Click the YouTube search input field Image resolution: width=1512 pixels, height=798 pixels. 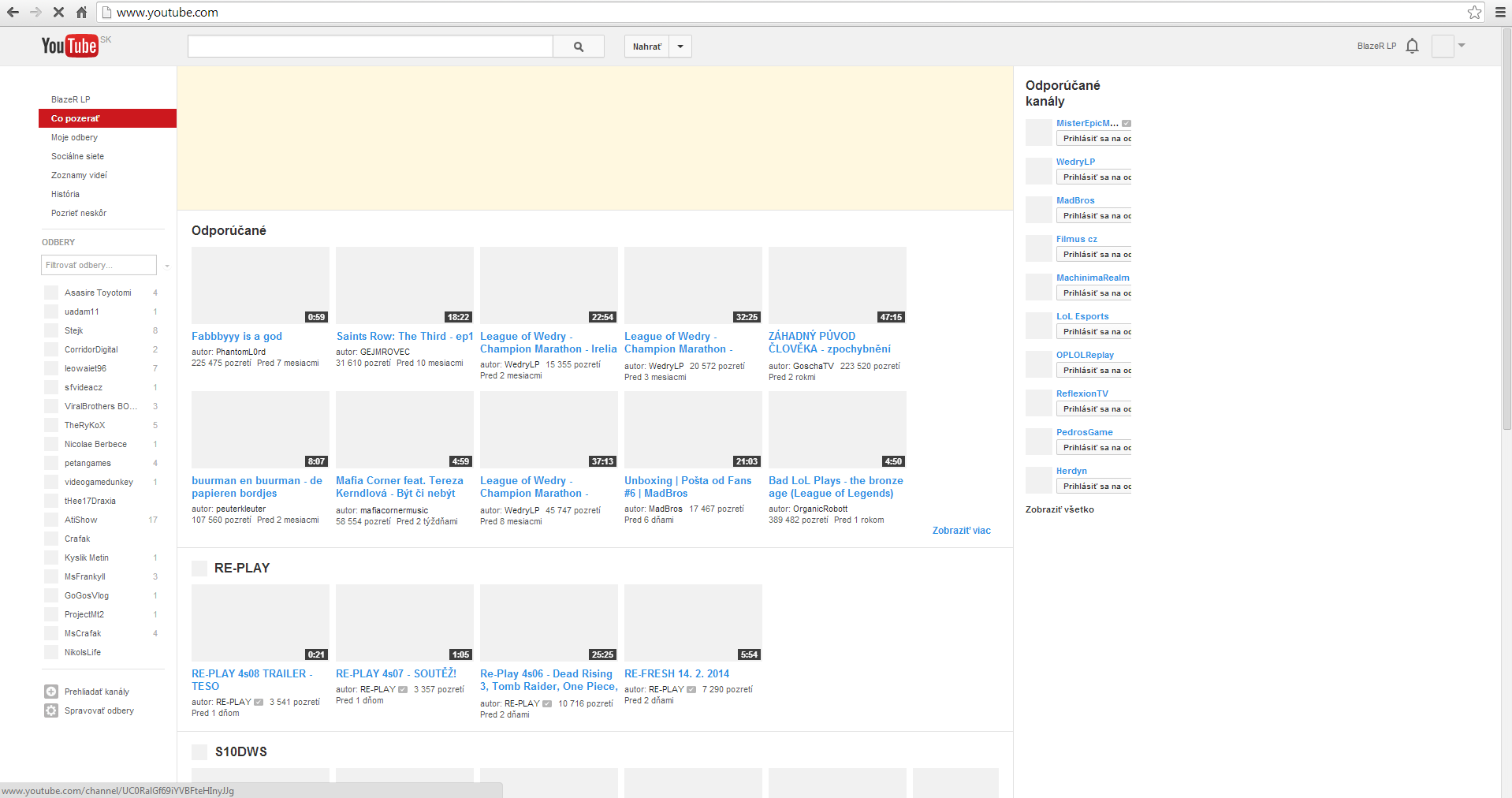(371, 47)
